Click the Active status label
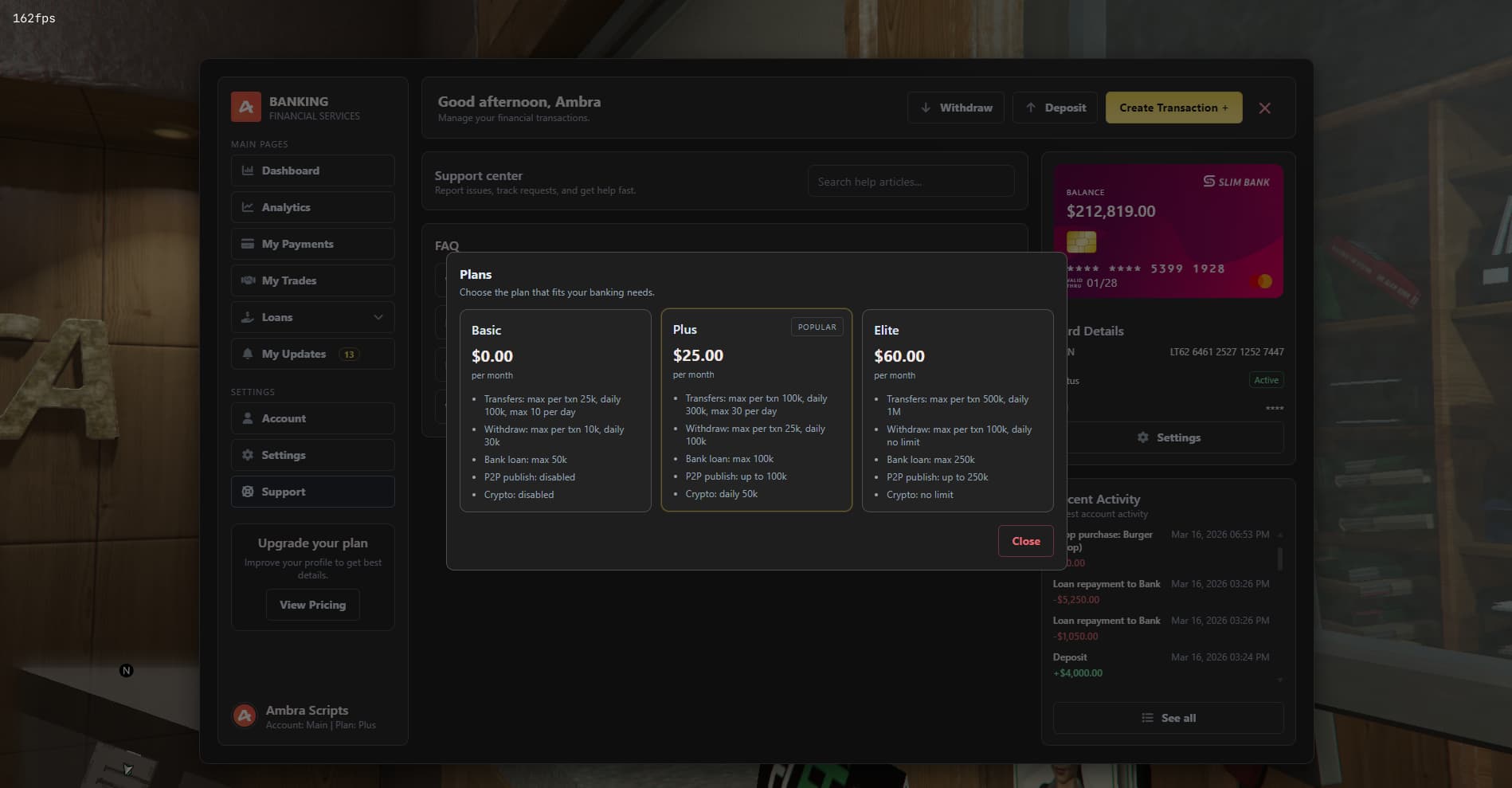 [1266, 380]
